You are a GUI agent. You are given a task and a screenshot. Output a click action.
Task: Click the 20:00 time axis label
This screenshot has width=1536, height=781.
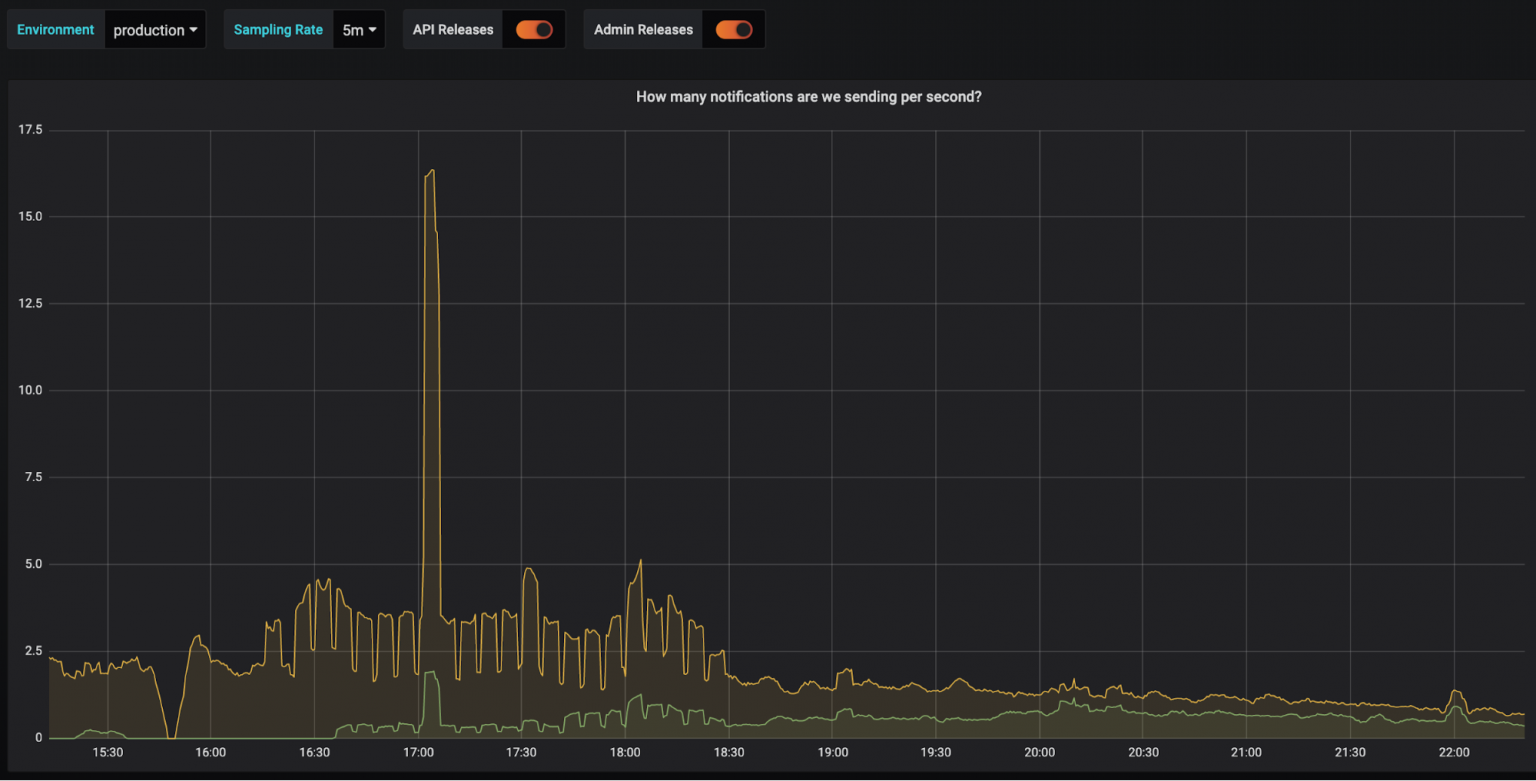click(x=1039, y=753)
